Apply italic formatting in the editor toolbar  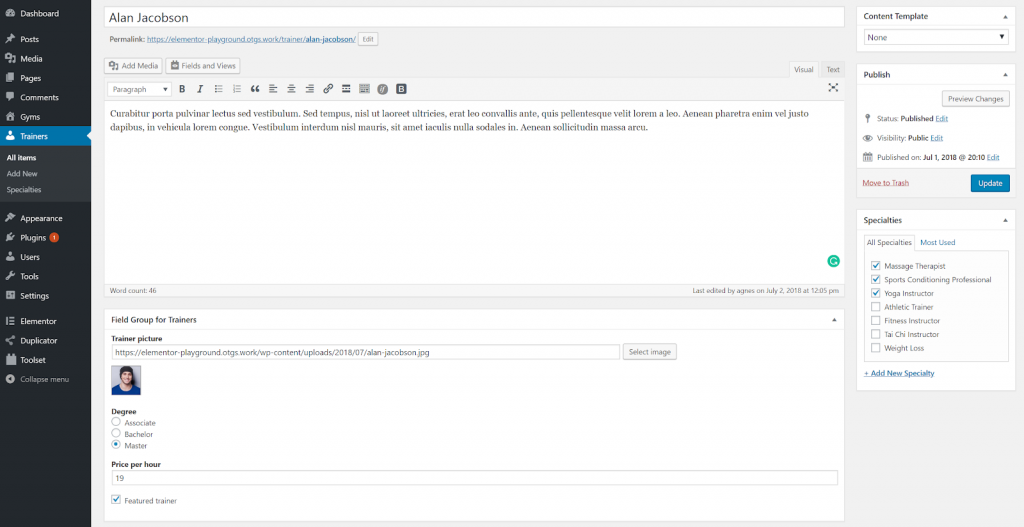coord(200,89)
